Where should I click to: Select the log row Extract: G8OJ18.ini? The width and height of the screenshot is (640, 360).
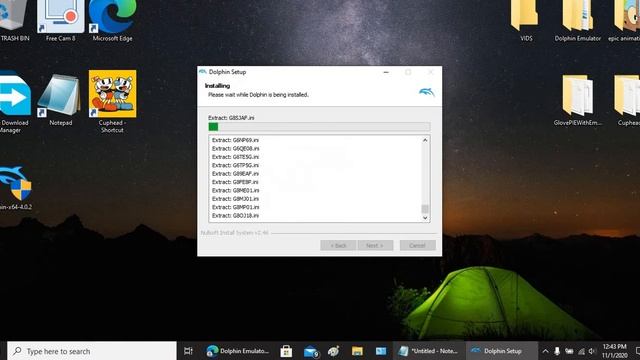coord(235,216)
